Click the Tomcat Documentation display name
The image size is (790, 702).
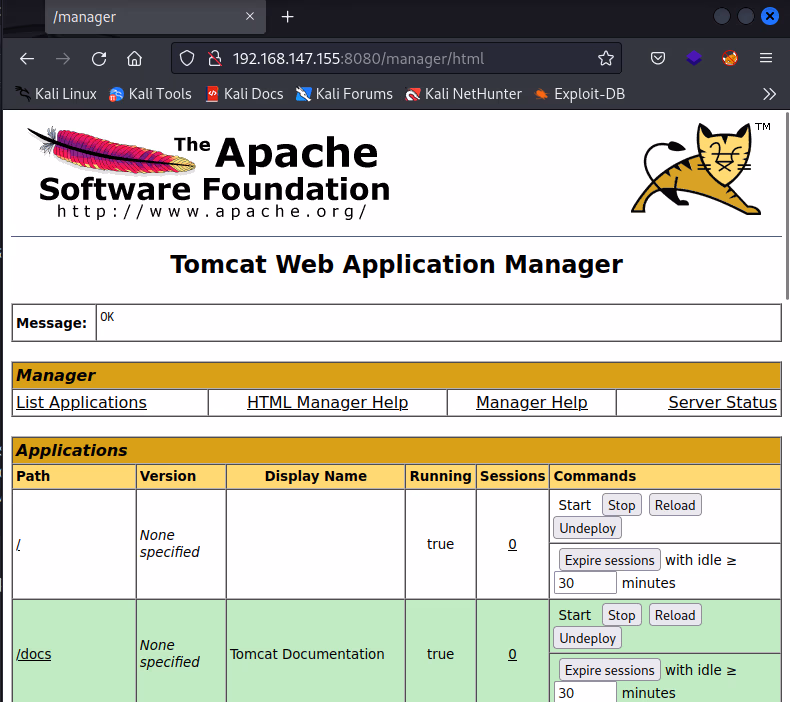[307, 654]
